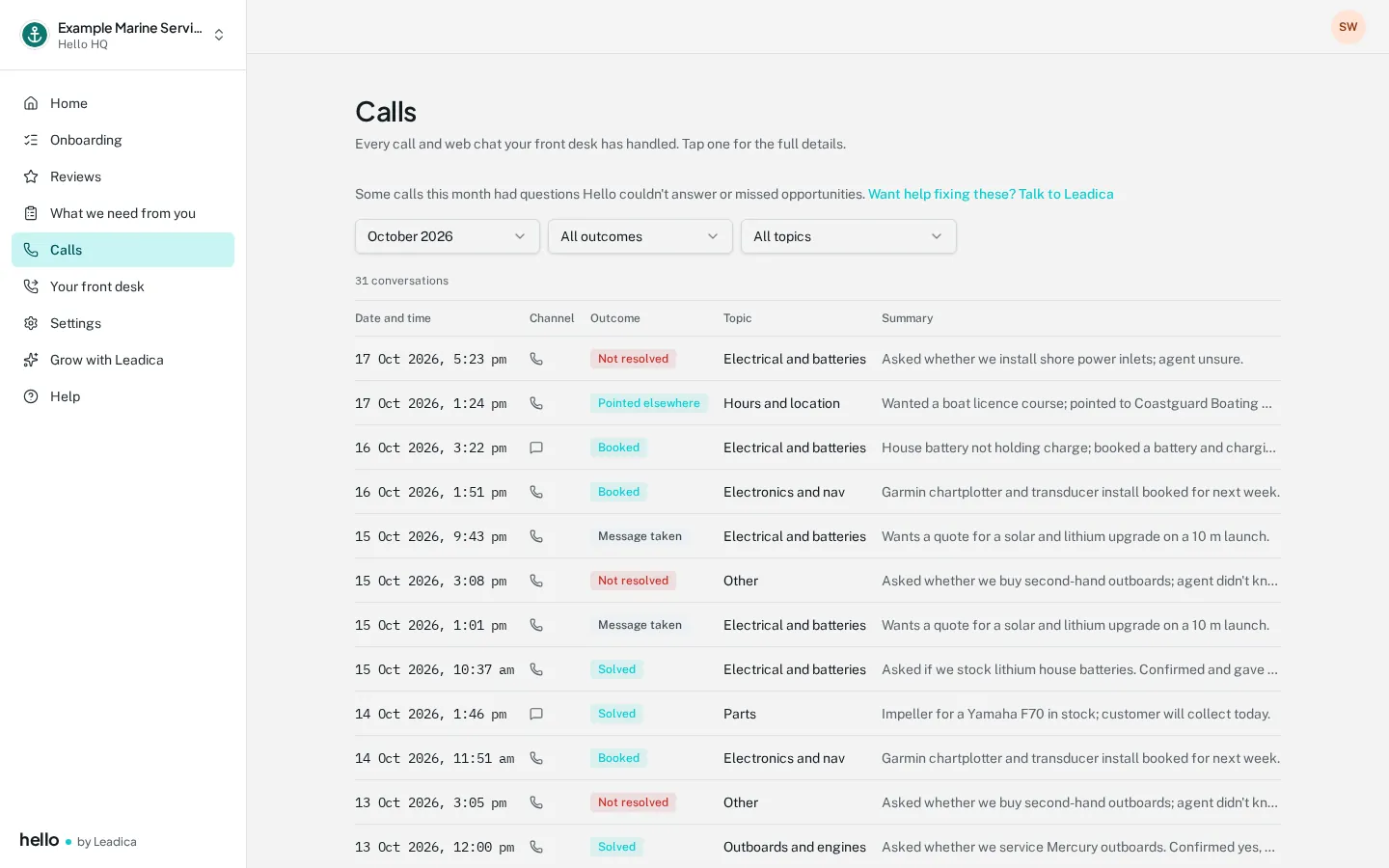Open the Onboarding sidebar item

123,140
